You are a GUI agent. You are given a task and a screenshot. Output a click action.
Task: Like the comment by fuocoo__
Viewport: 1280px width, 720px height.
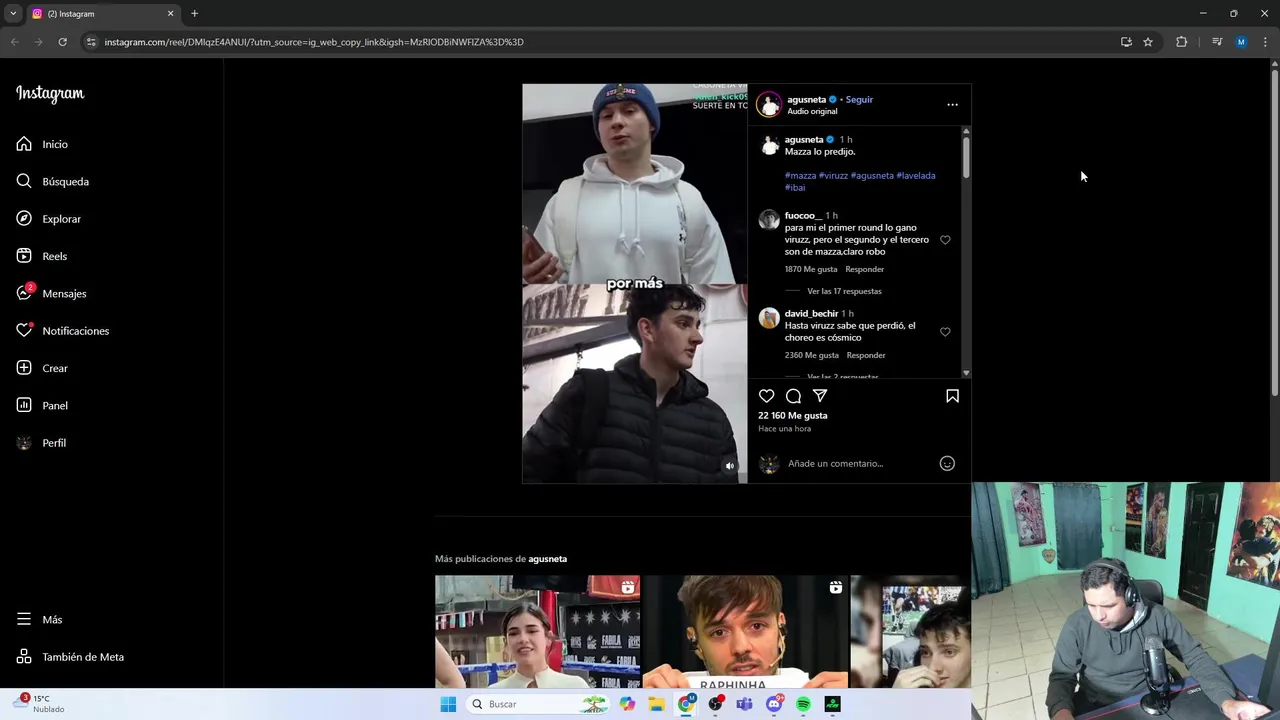click(945, 240)
